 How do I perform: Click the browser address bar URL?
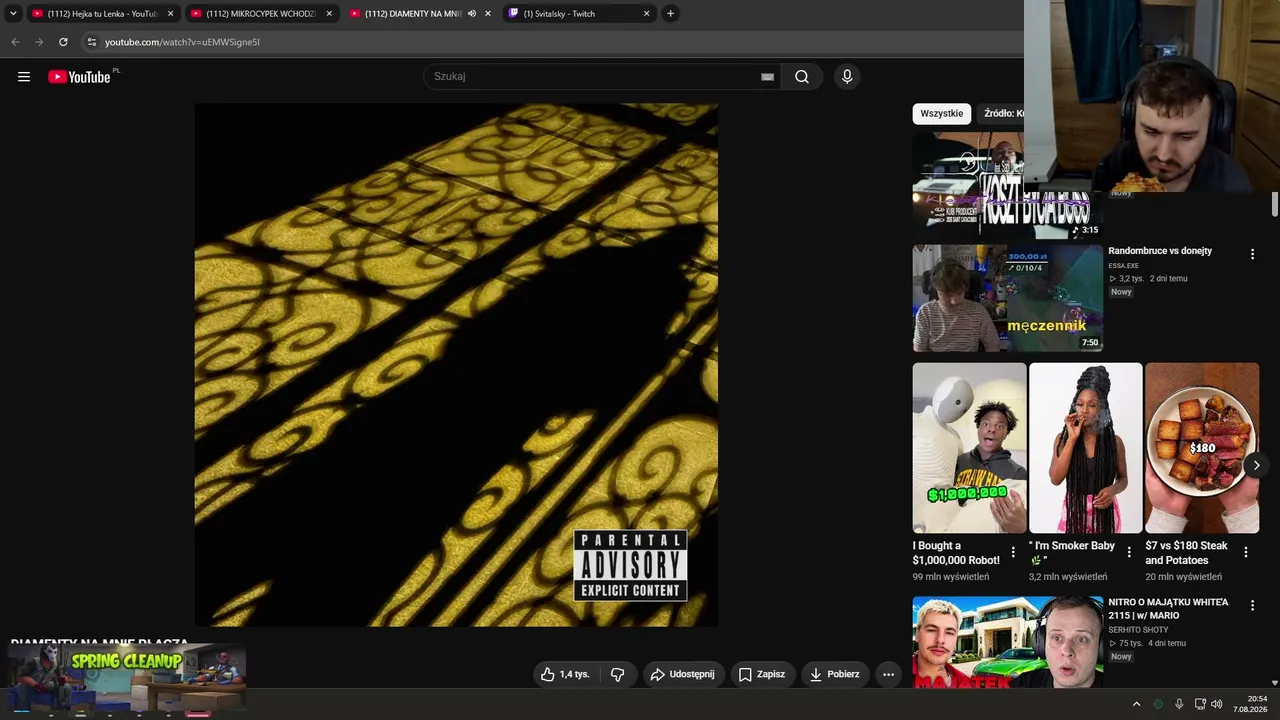point(182,42)
